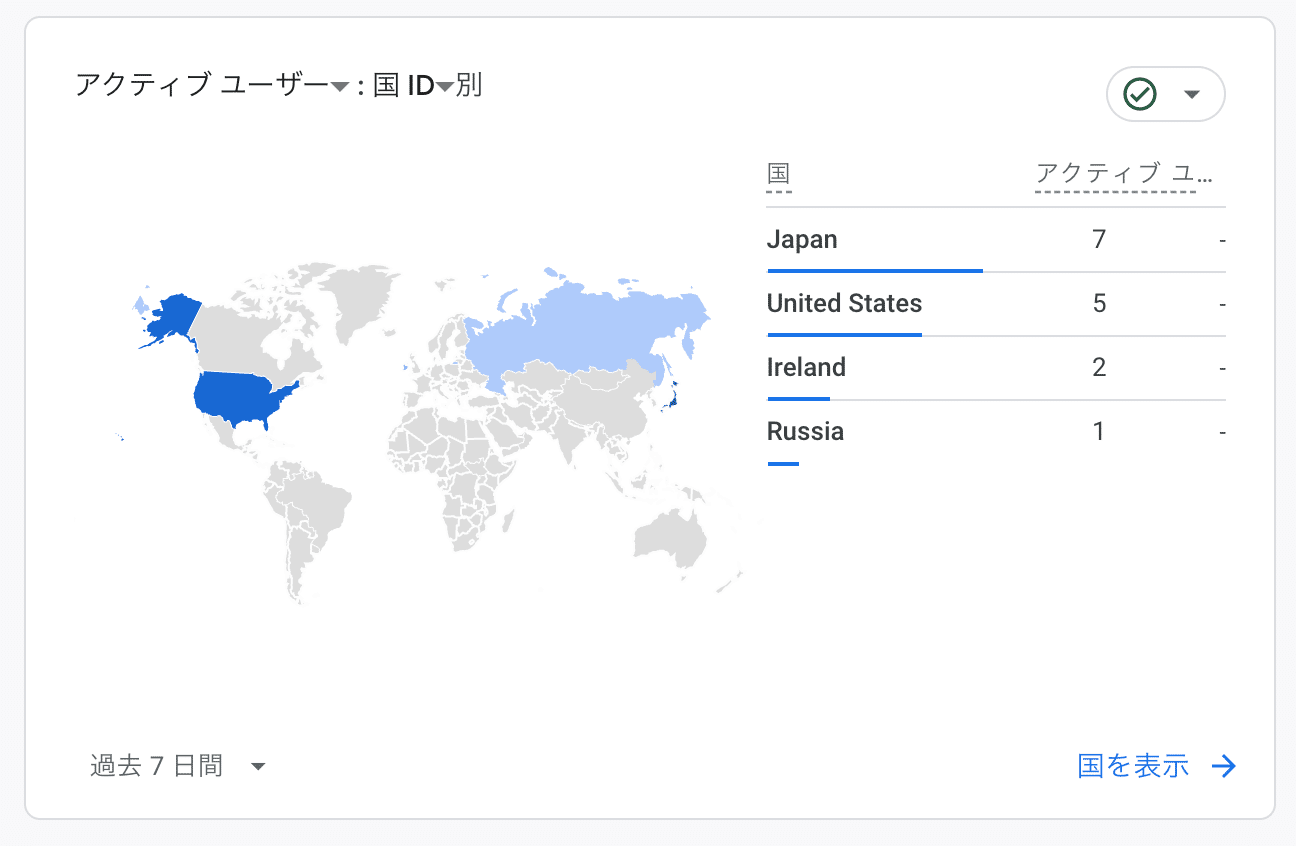Click the green data quality checkmark icon
1296x846 pixels.
coord(1140,94)
